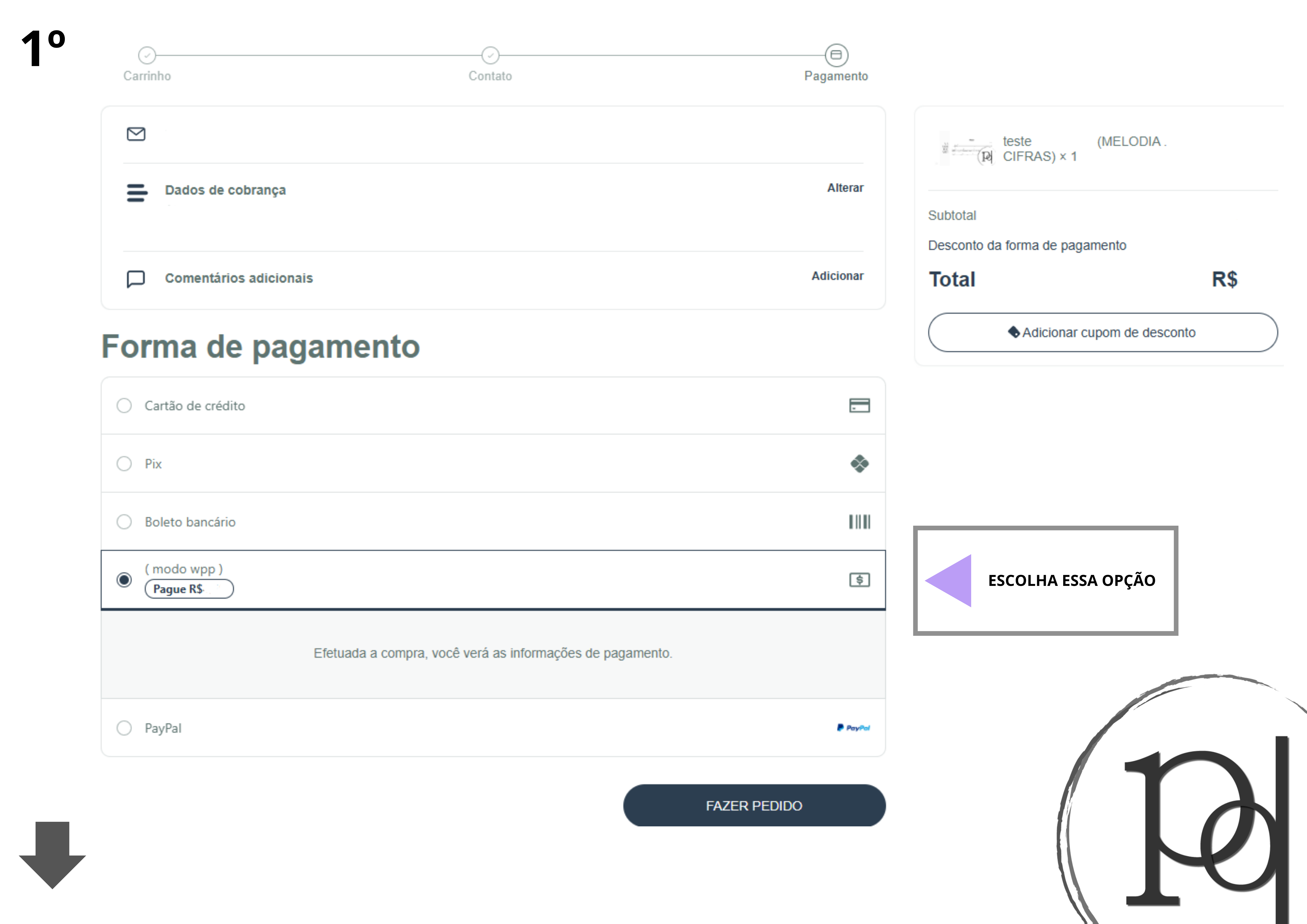Click the Pix diamond icon
This screenshot has height=924, width=1307.
click(859, 463)
